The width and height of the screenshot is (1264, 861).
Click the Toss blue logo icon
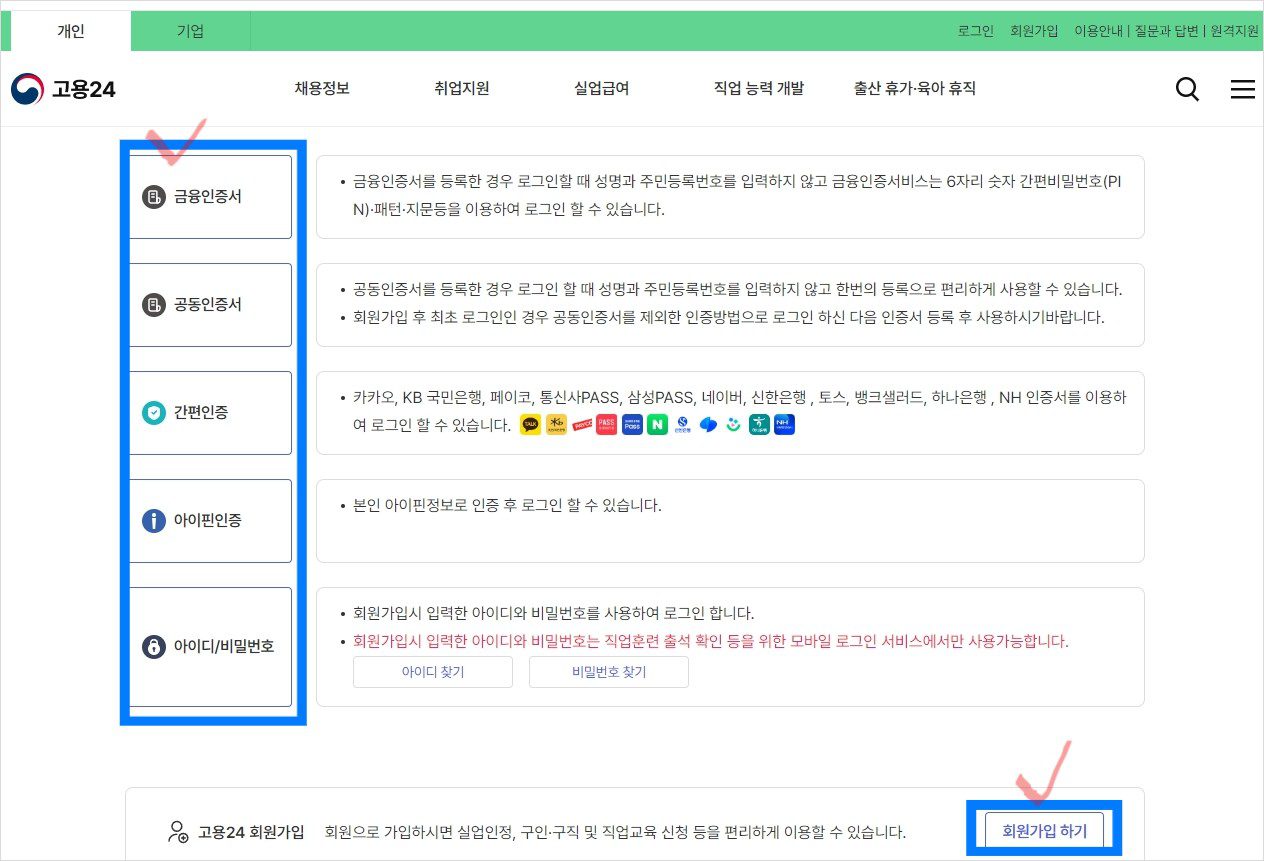click(709, 425)
